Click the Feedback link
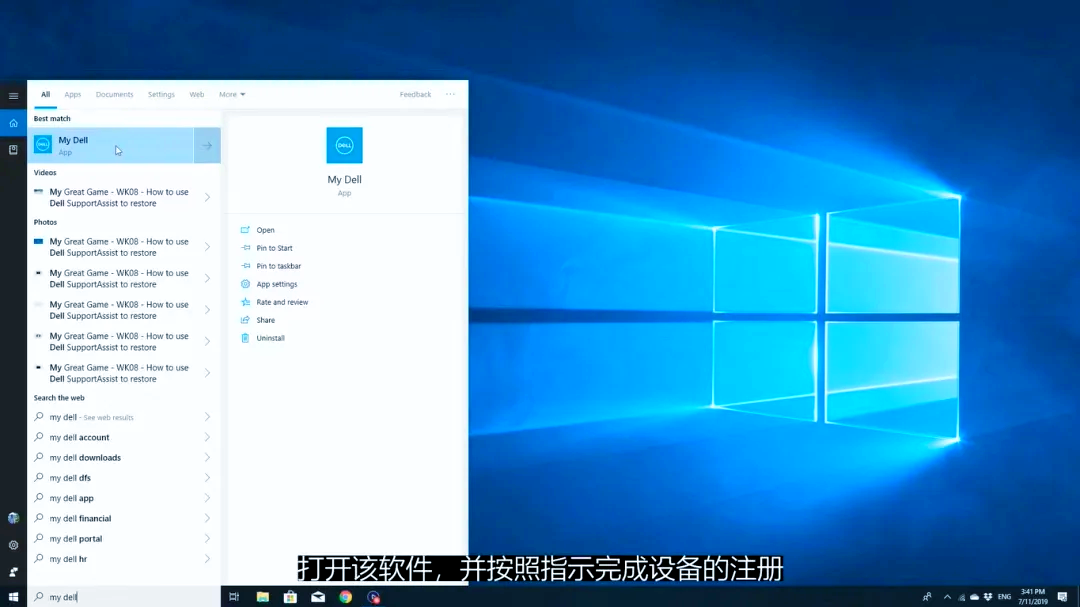This screenshot has width=1080, height=607. coord(415,94)
